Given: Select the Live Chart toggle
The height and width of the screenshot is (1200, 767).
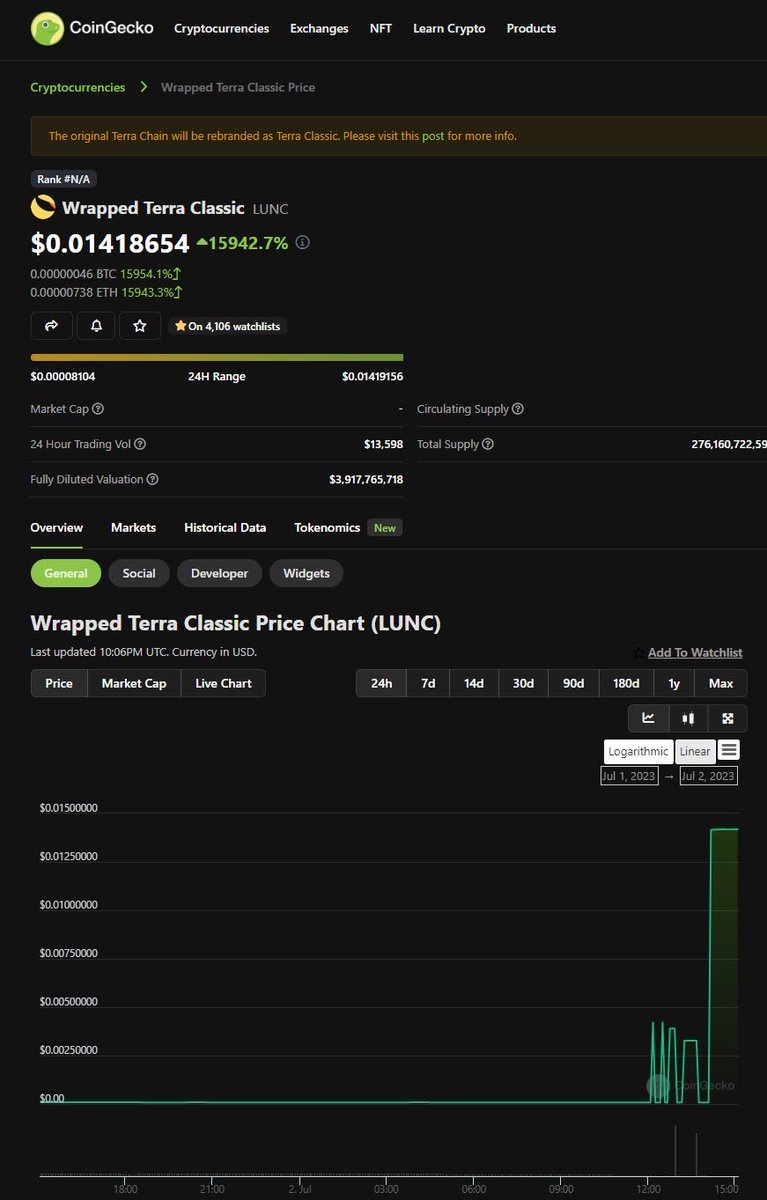Looking at the screenshot, I should pos(223,683).
